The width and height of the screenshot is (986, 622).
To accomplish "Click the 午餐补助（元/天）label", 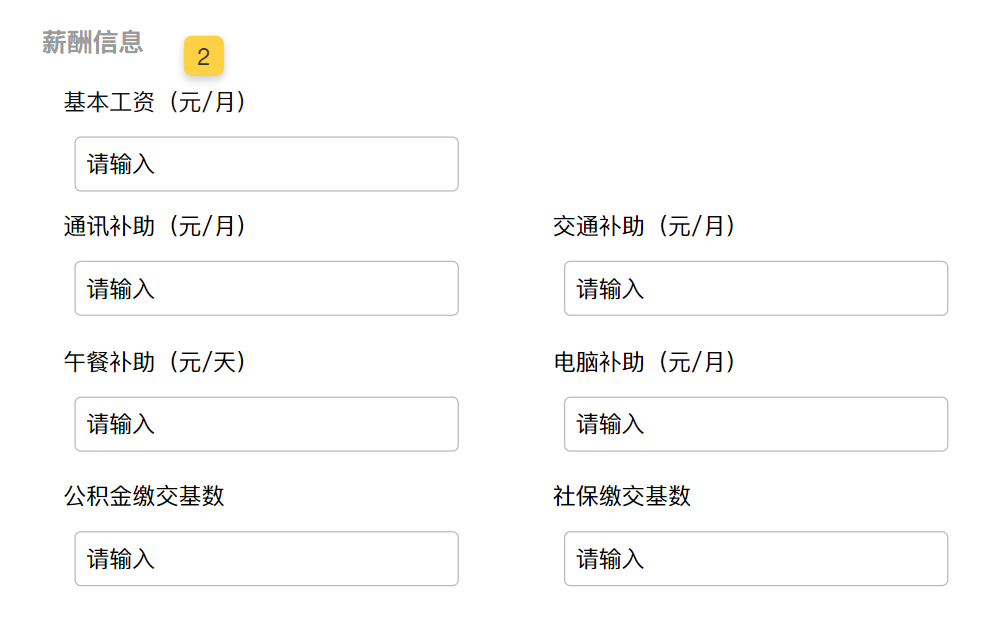I will [x=155, y=362].
